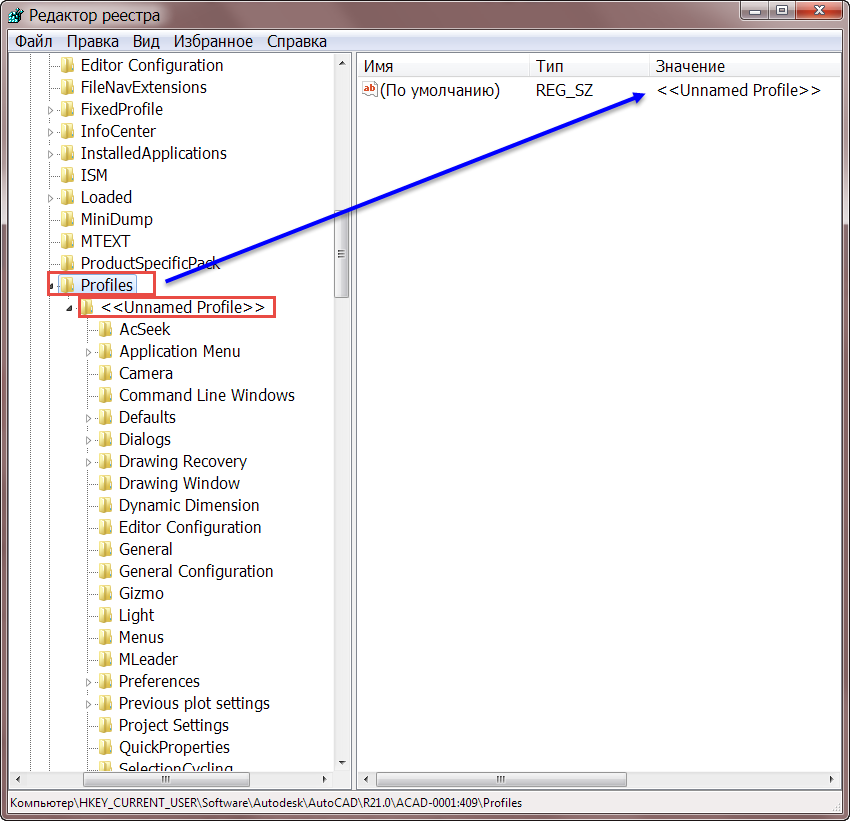Image resolution: width=850 pixels, height=821 pixels.
Task: Click the Command Line Windows folder icon
Action: pos(106,395)
